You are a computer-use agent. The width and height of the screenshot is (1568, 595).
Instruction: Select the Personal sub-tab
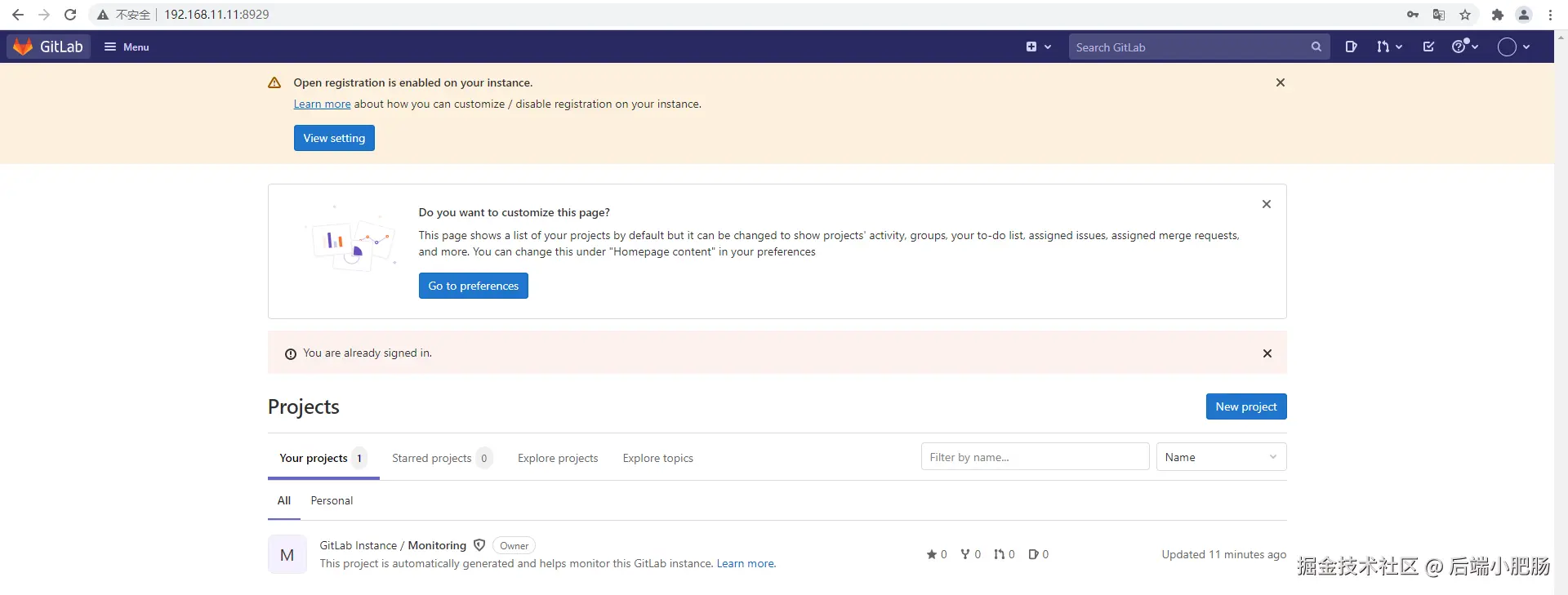[332, 500]
